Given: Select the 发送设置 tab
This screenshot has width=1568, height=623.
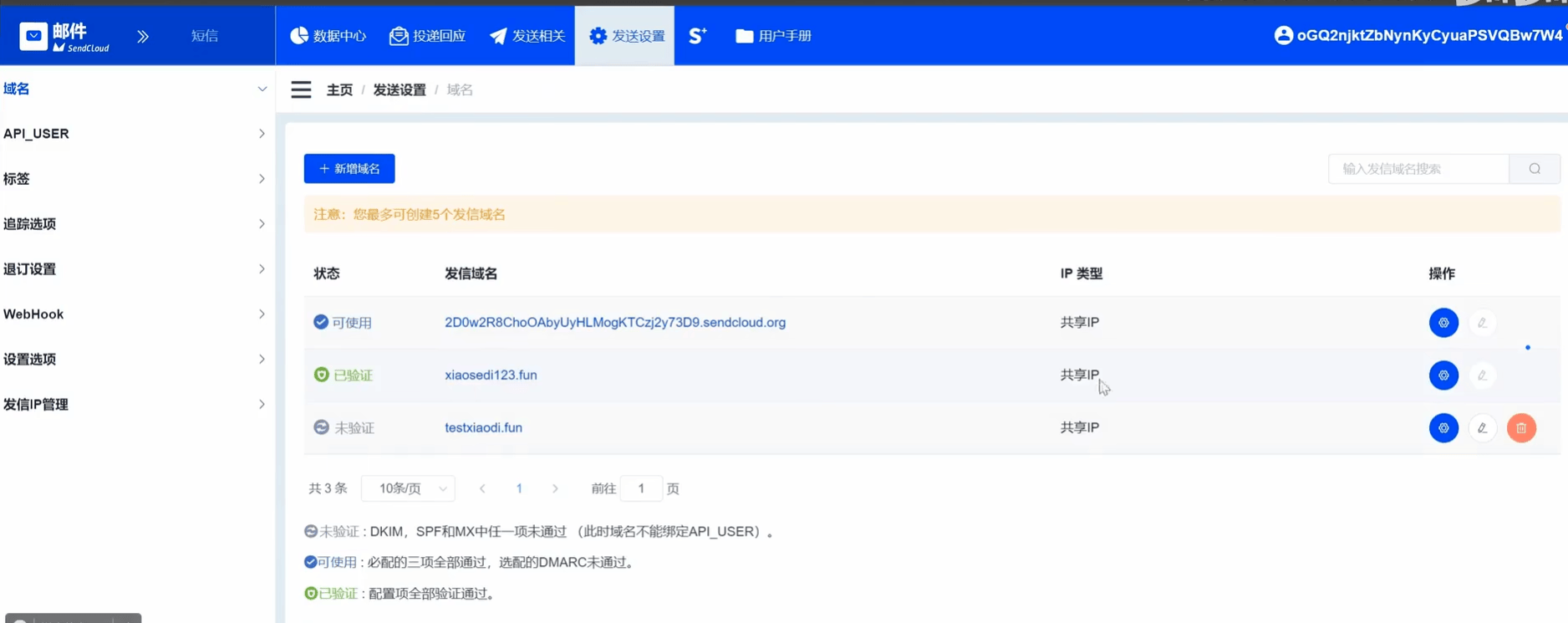Looking at the screenshot, I should [x=626, y=36].
